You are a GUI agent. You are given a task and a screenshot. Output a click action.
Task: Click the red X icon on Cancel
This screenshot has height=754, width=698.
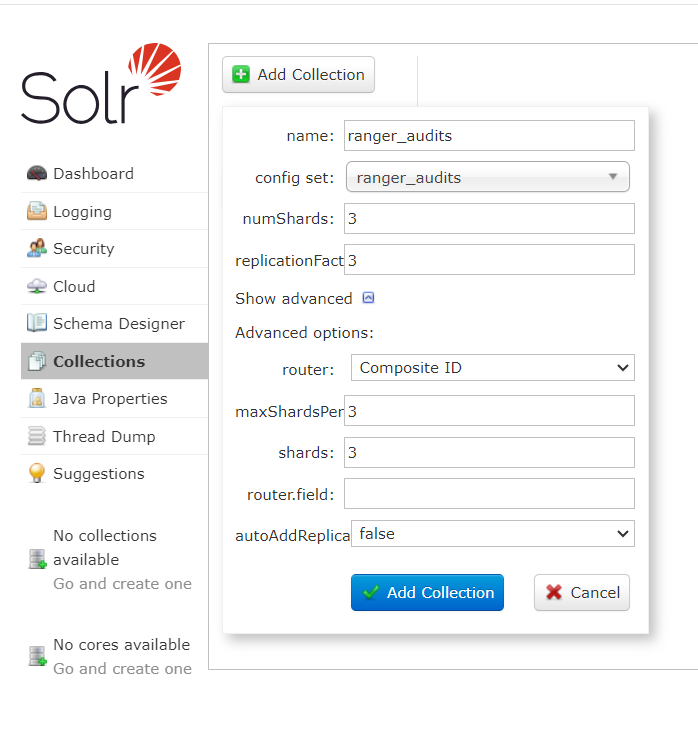point(554,592)
